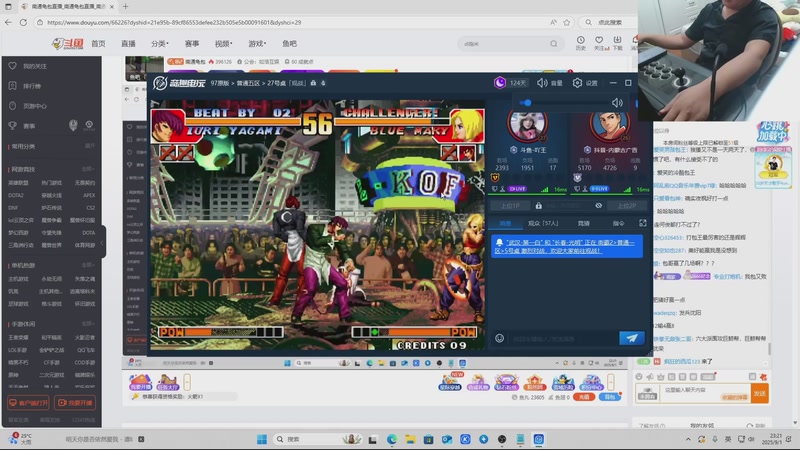Open the blue announcement link in chat
Image resolution: width=800 pixels, height=450 pixels.
tap(565, 246)
